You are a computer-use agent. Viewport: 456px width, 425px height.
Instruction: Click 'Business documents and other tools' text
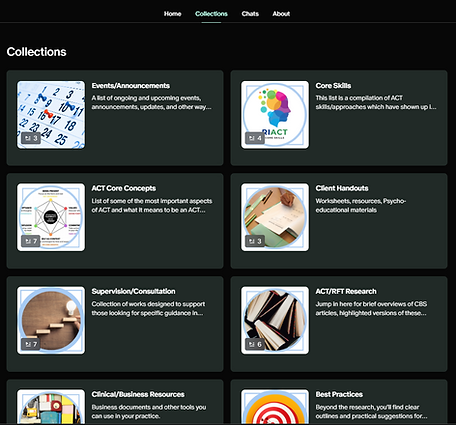[149, 411]
